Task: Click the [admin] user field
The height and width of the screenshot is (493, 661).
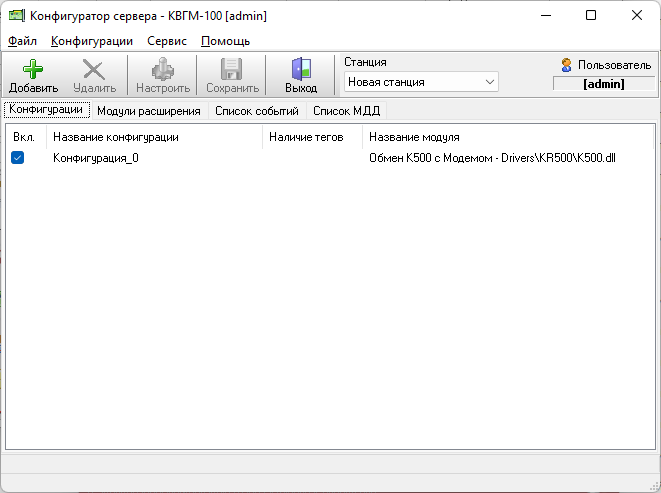Action: tap(603, 84)
